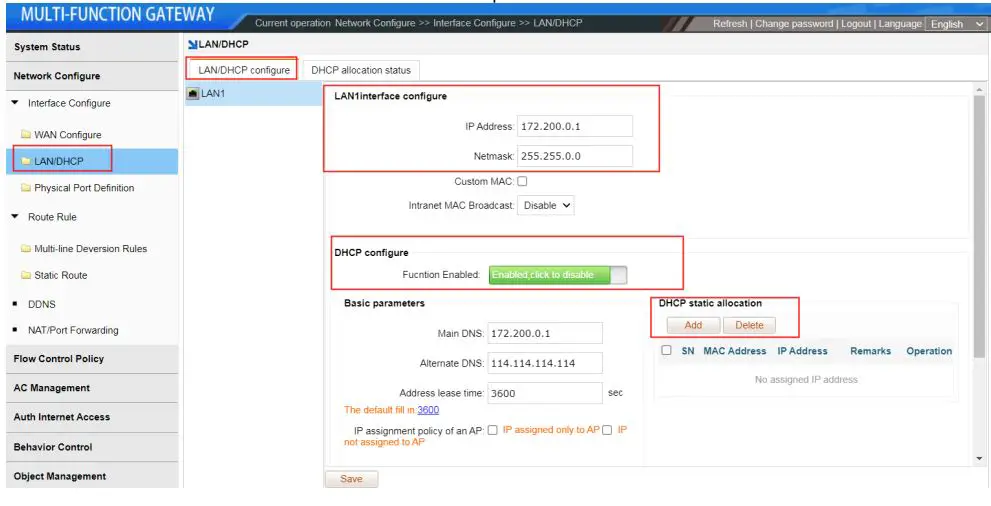Image resolution: width=991 pixels, height=506 pixels.
Task: Open the Behavior Control menu
Action: pos(92,447)
